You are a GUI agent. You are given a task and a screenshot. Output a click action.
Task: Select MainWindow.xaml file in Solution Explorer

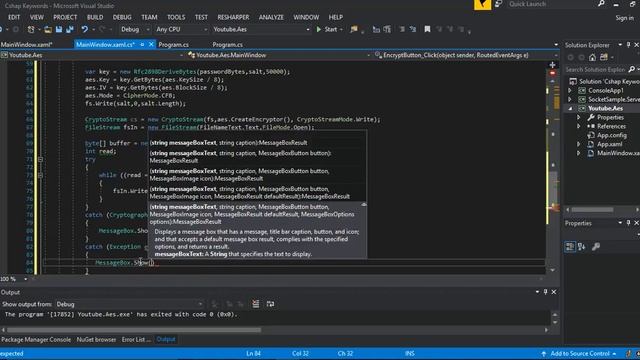click(618, 153)
